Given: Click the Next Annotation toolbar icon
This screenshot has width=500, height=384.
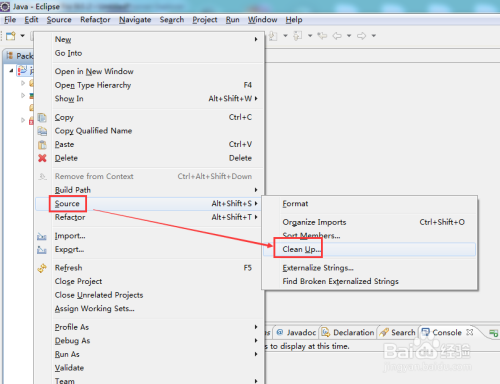Looking at the screenshot, I should click(x=273, y=35).
